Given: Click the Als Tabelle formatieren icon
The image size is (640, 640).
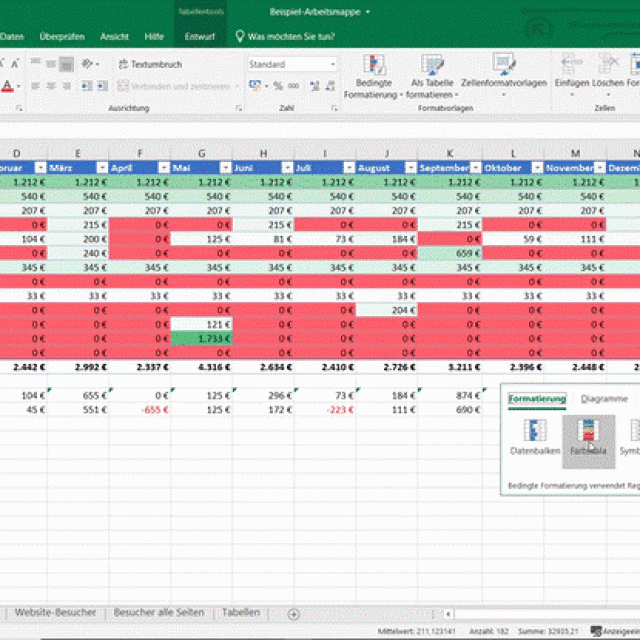Looking at the screenshot, I should point(432,65).
